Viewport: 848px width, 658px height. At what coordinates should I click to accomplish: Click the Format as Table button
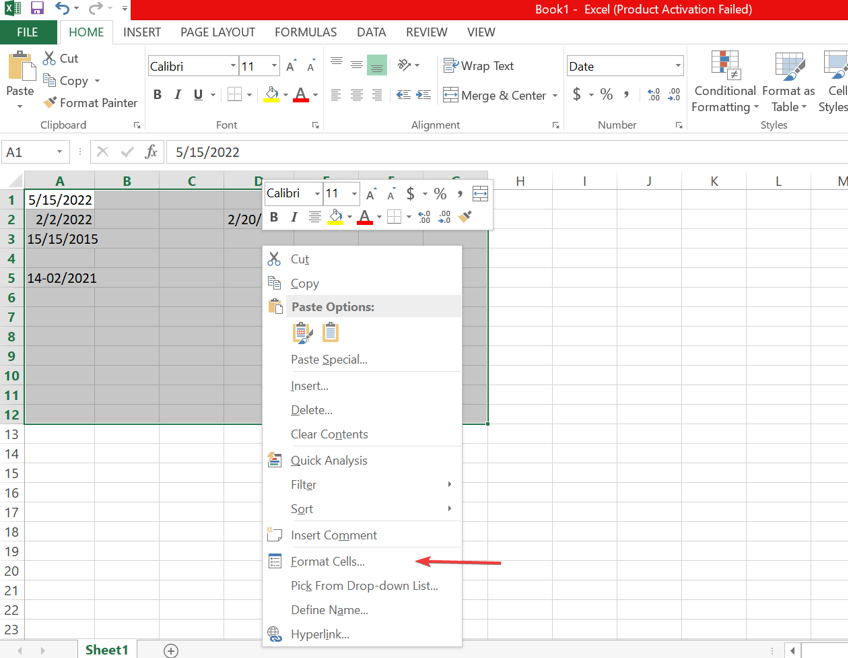coord(788,82)
